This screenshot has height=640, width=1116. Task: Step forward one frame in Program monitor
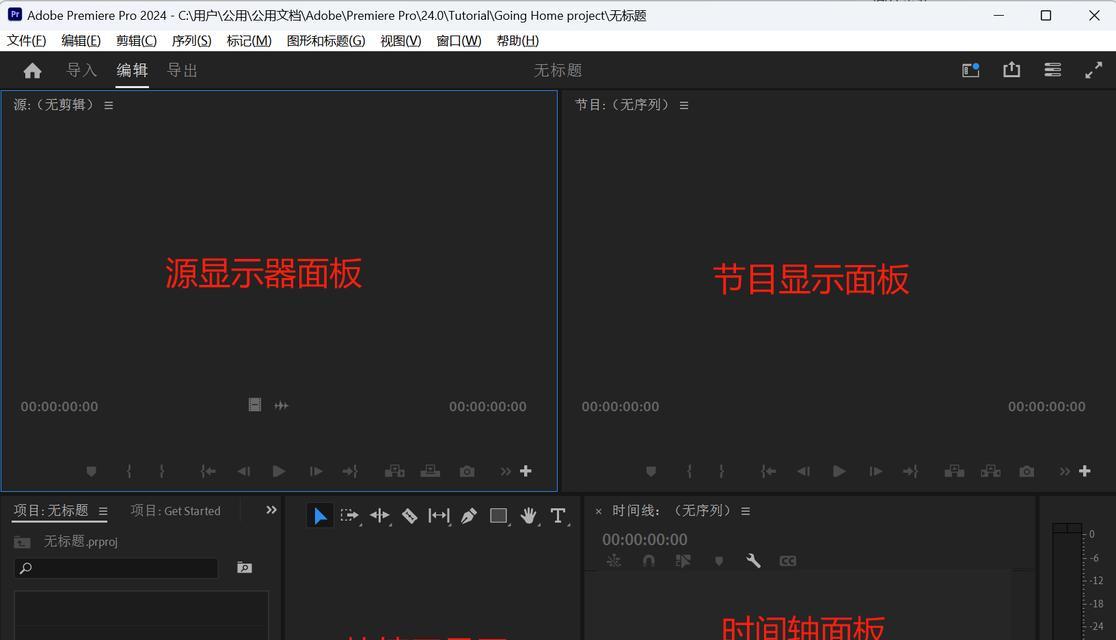(x=875, y=471)
